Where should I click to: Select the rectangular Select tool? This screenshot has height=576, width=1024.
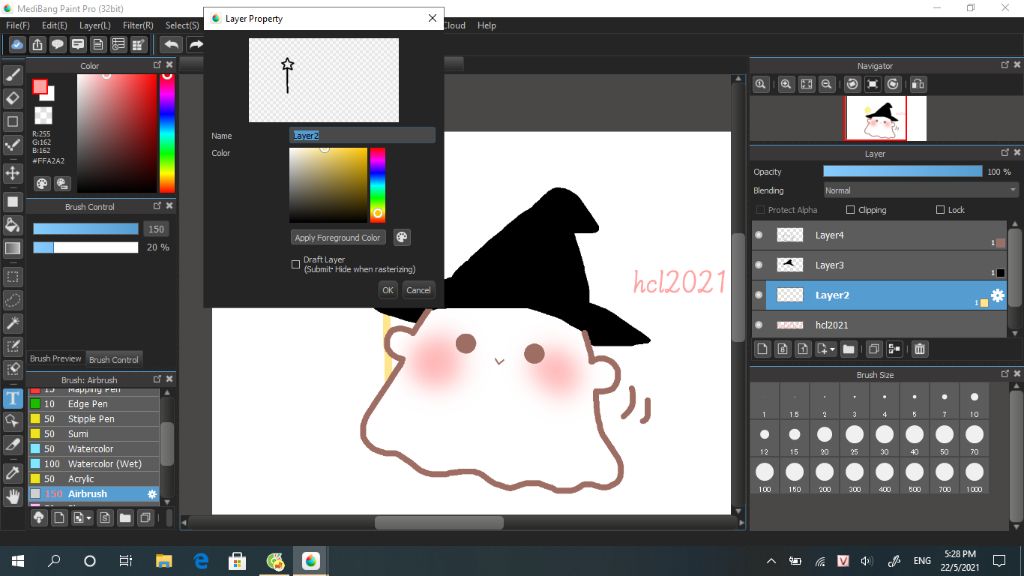[12, 277]
